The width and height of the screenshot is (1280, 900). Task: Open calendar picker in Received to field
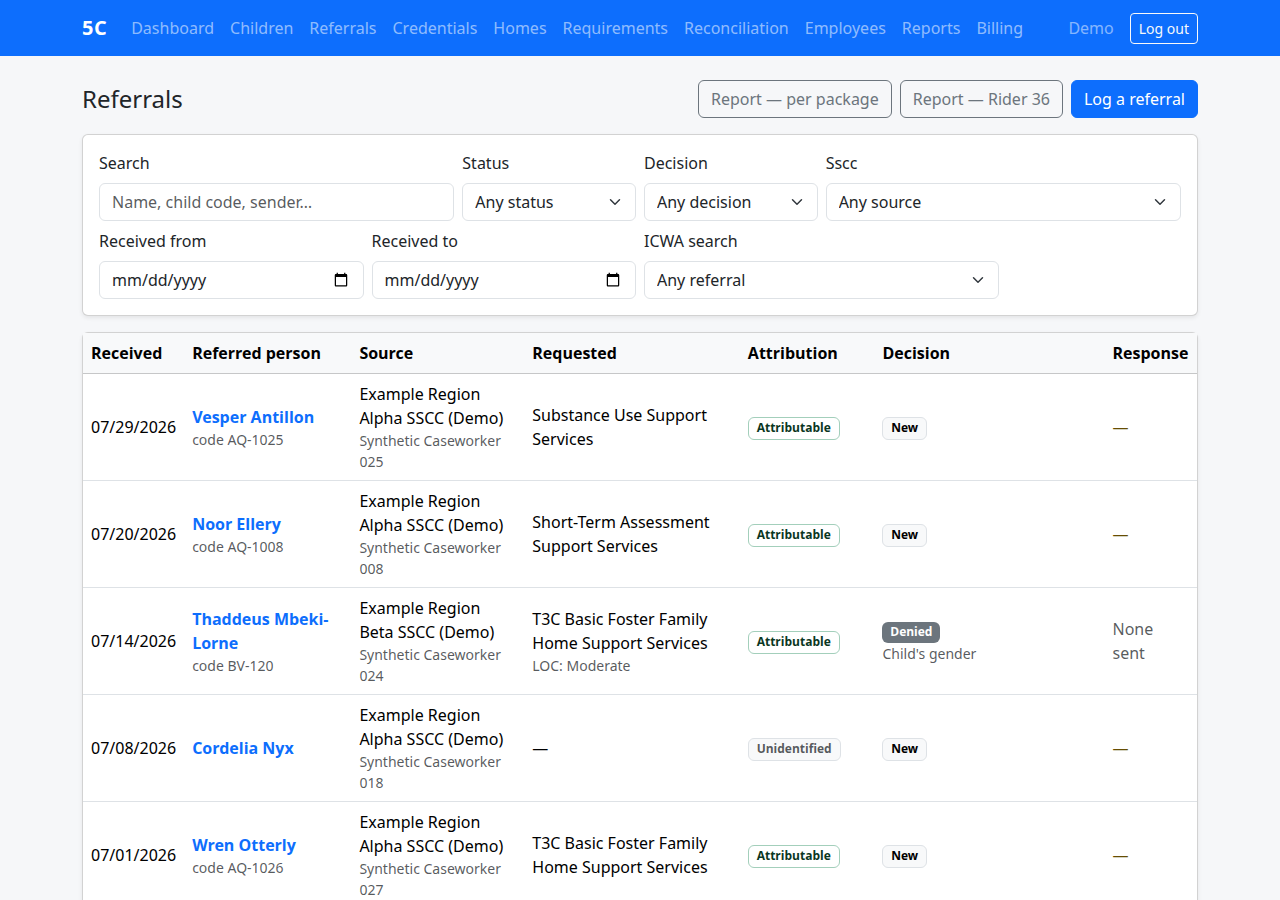(613, 280)
